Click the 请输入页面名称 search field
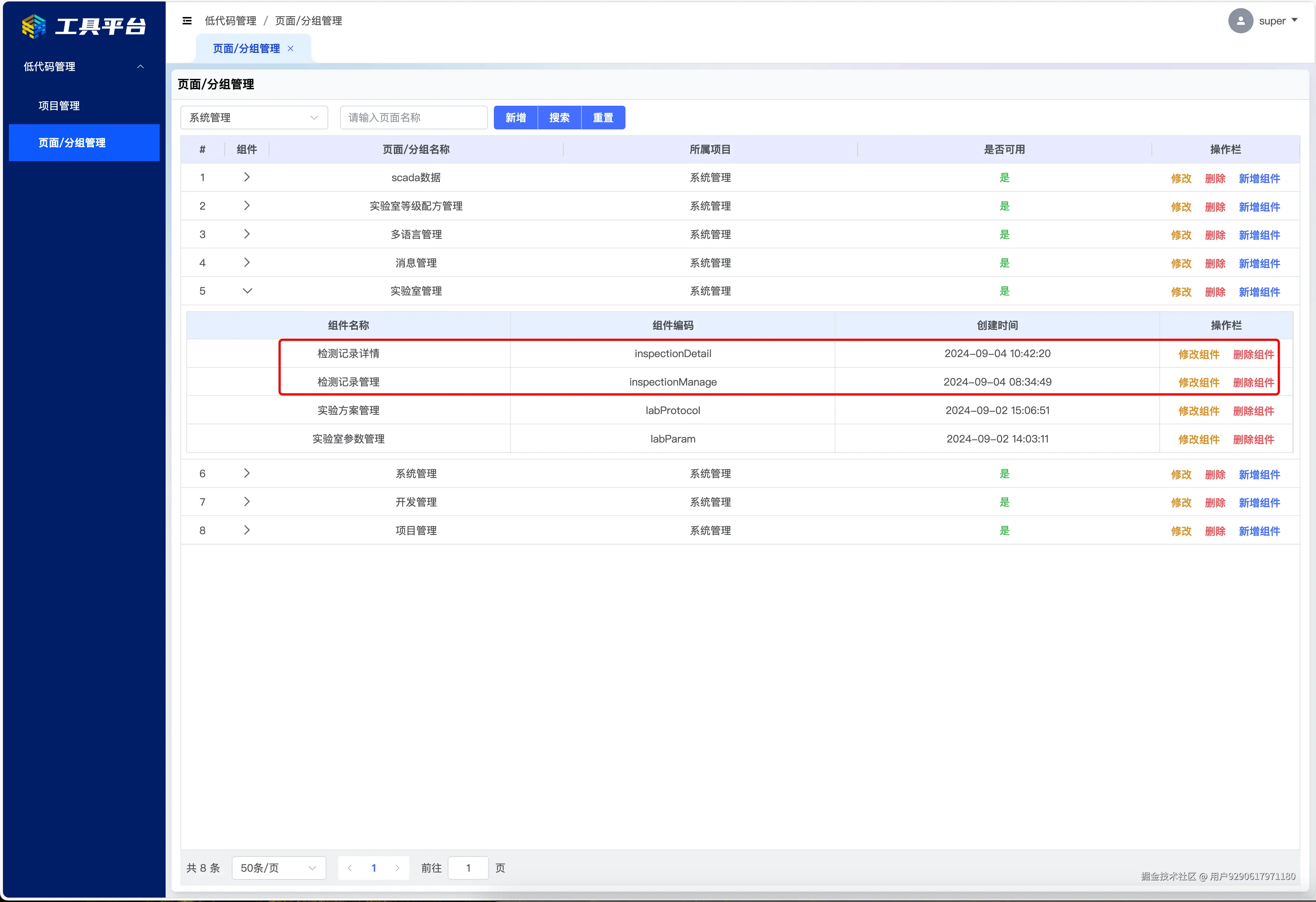Image resolution: width=1316 pixels, height=902 pixels. pos(413,117)
